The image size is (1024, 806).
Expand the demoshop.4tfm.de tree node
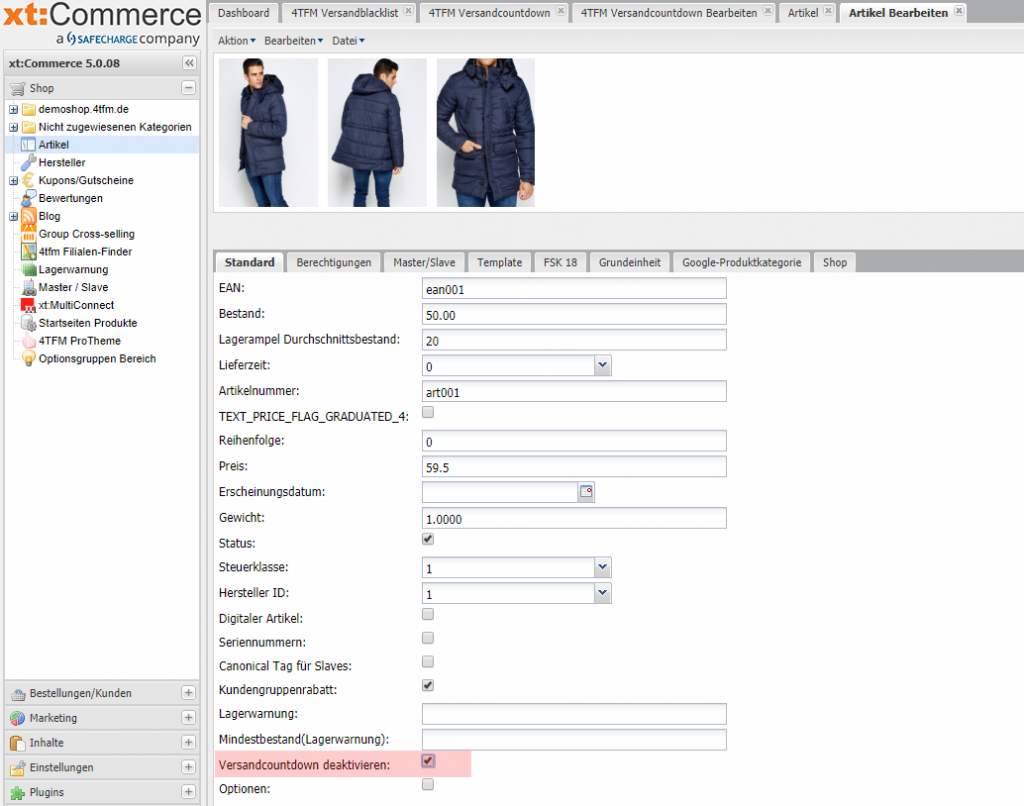click(x=13, y=109)
